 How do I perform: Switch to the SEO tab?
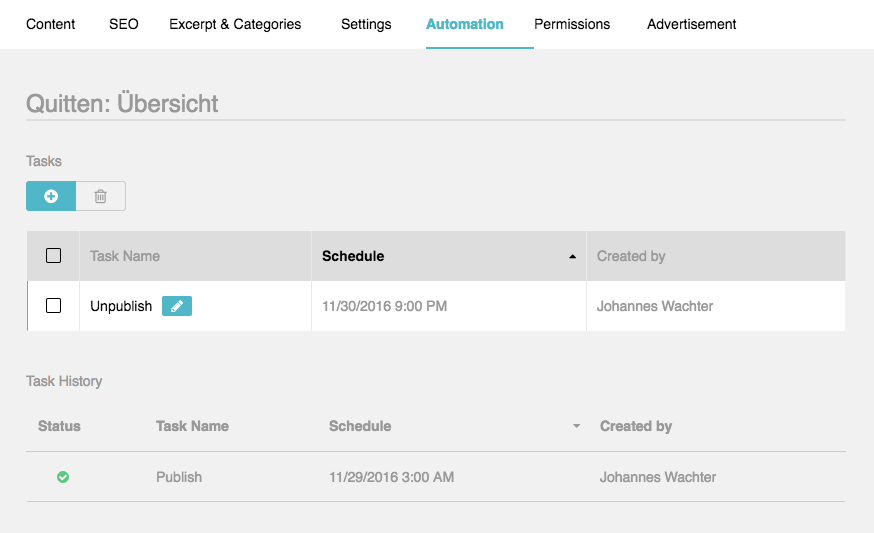coord(124,25)
